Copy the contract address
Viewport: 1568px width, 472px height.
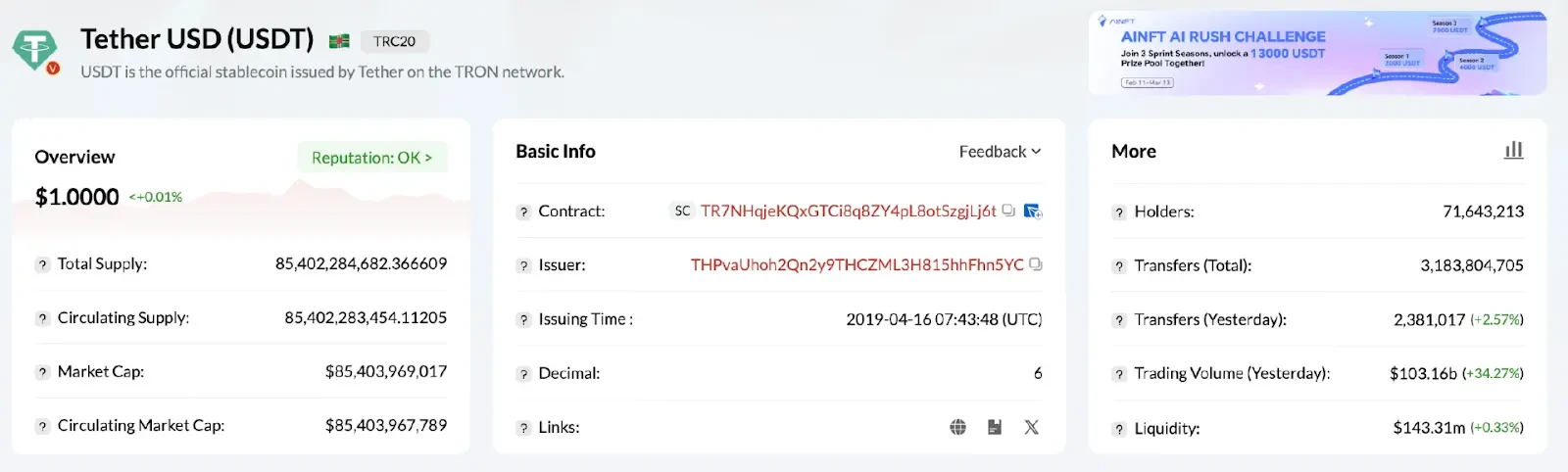pos(1008,211)
